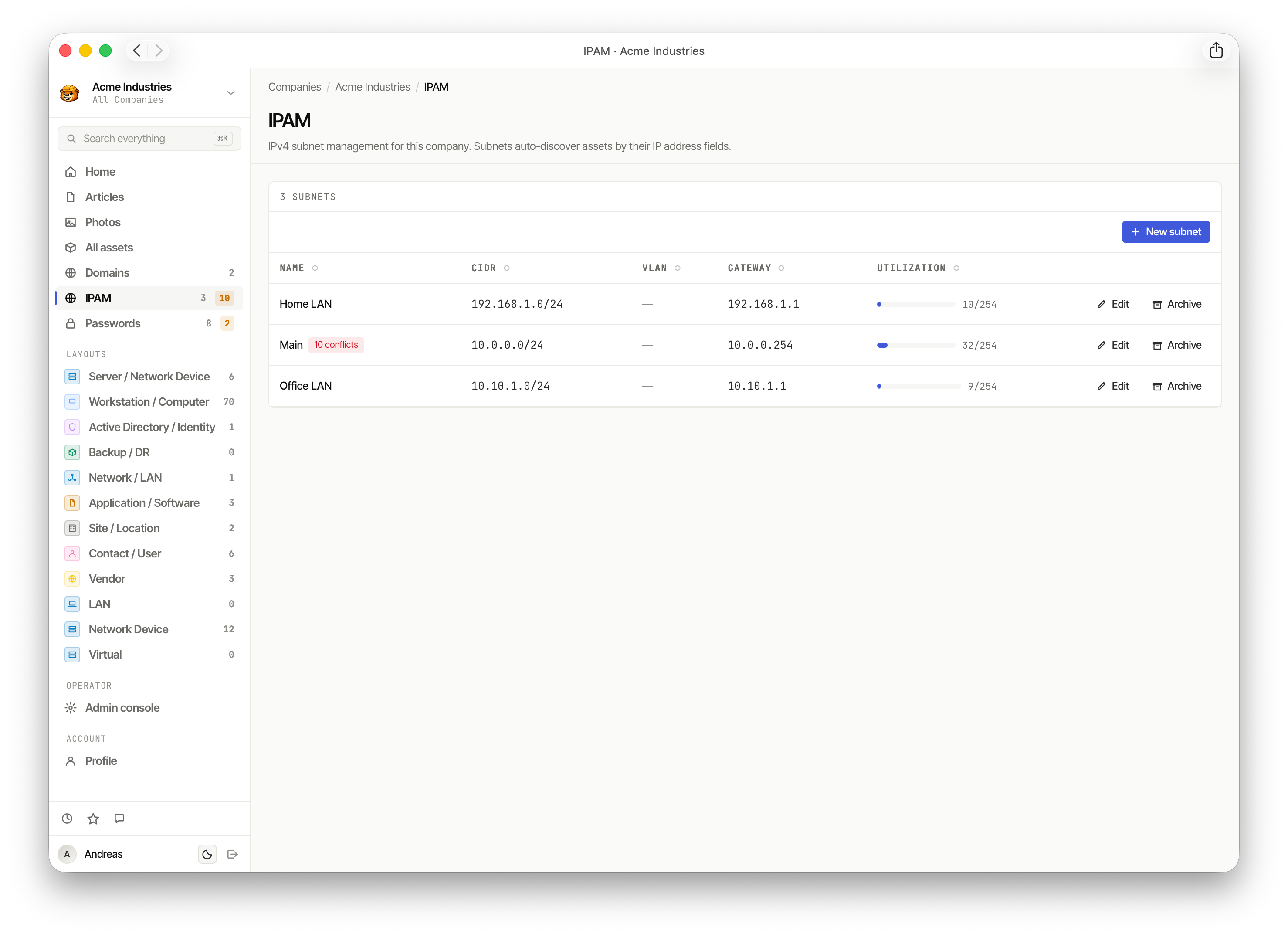Click the Main subnet utilization bar
The height and width of the screenshot is (937, 1288).
(915, 345)
